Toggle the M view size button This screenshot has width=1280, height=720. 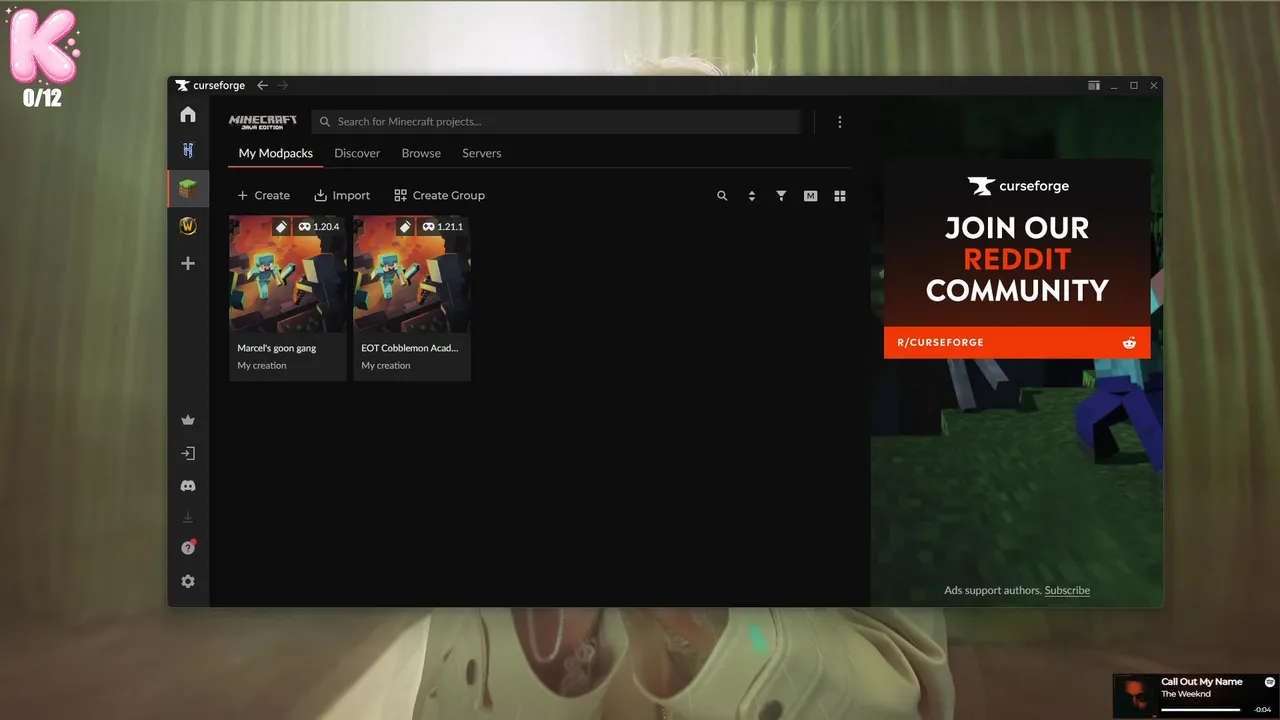coord(811,196)
